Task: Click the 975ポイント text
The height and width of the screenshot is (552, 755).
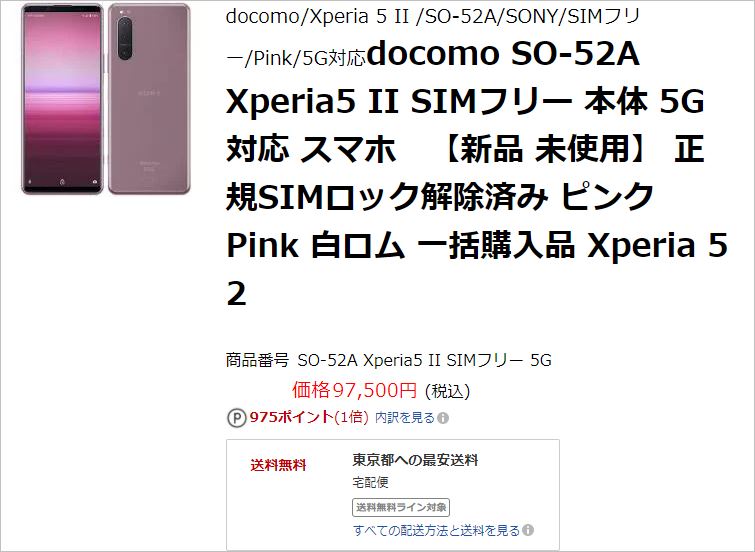Action: click(291, 417)
